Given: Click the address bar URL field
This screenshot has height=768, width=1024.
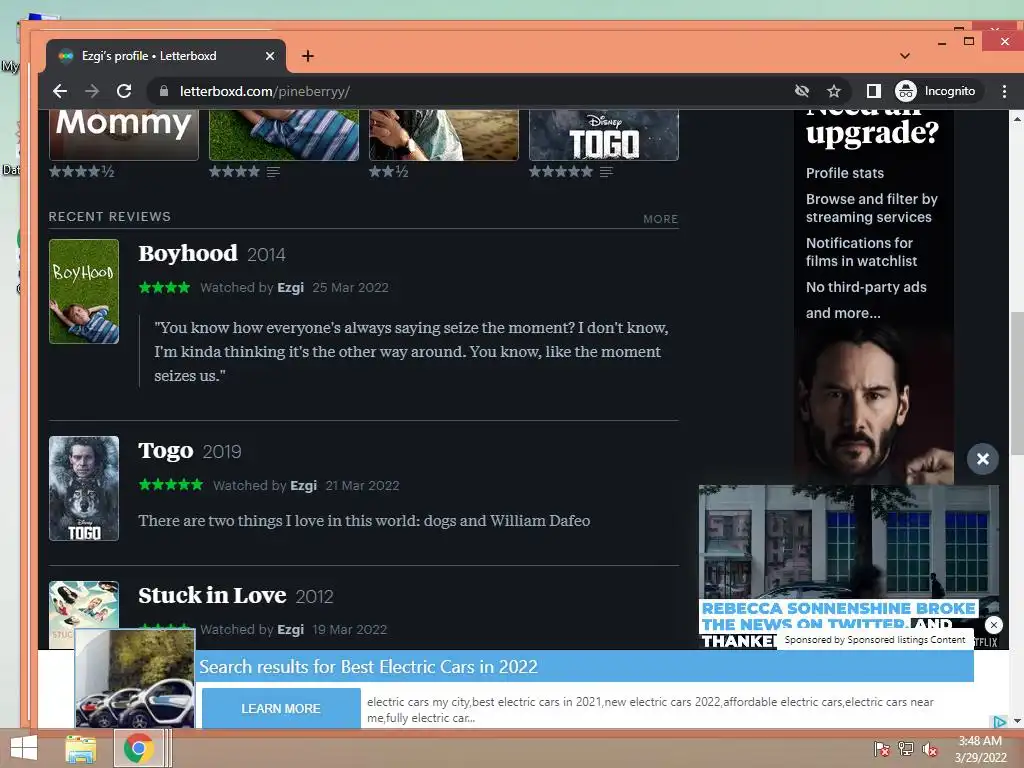Looking at the screenshot, I should click(x=470, y=91).
